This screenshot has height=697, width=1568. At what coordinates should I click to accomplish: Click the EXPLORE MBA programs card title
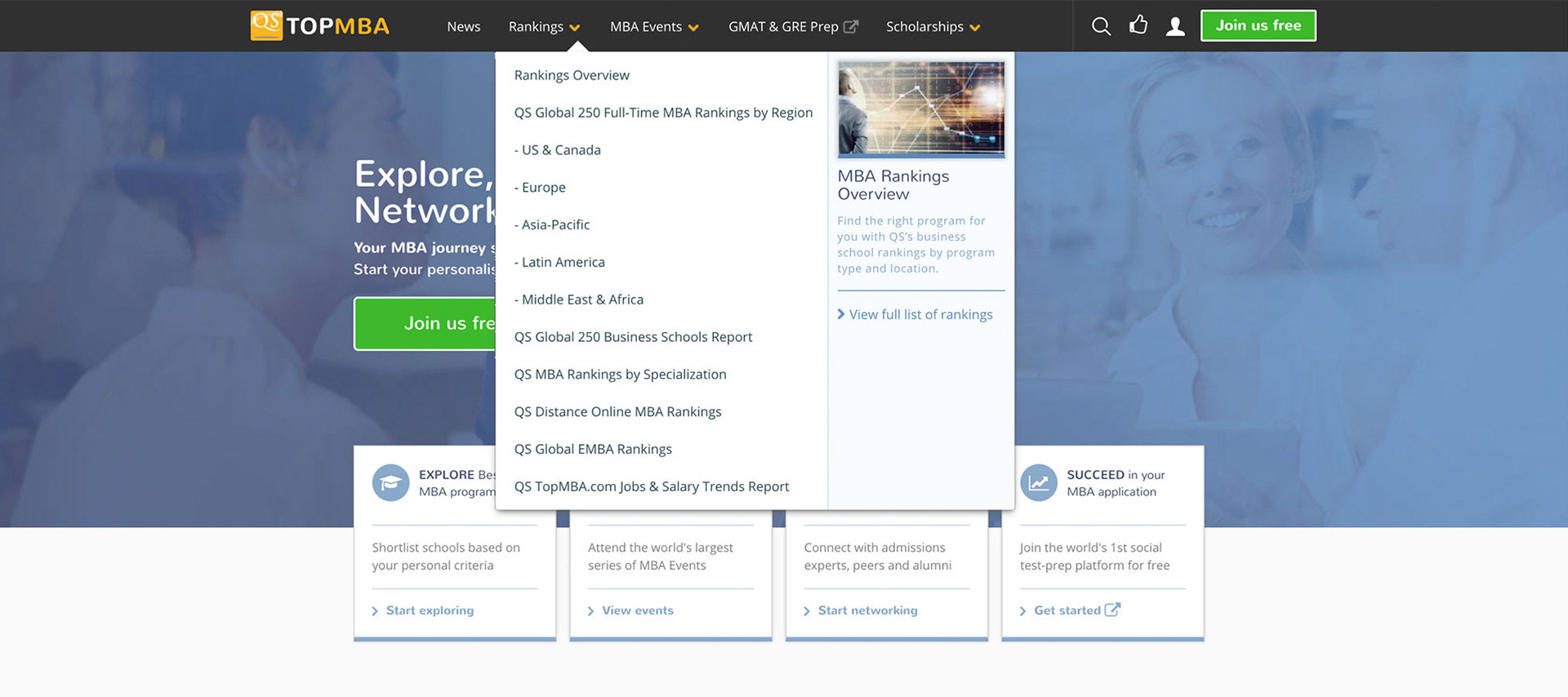coord(457,483)
